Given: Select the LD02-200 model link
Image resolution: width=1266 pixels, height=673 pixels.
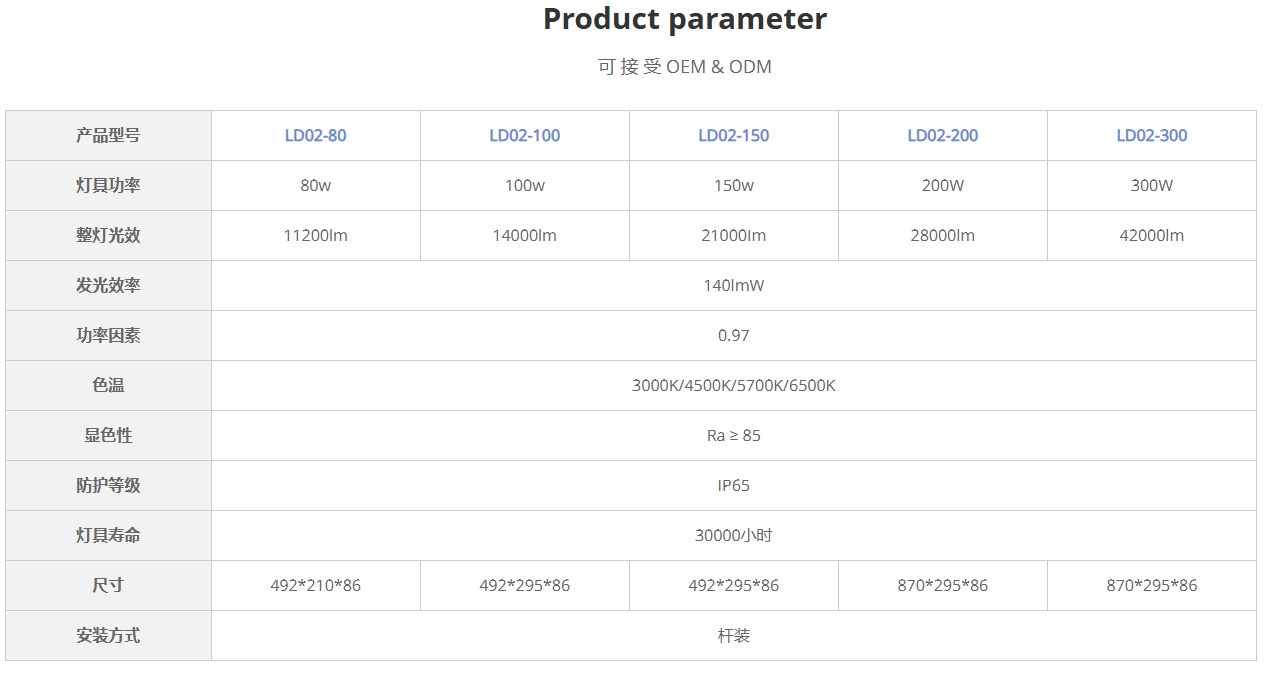Looking at the screenshot, I should pyautogui.click(x=942, y=136).
